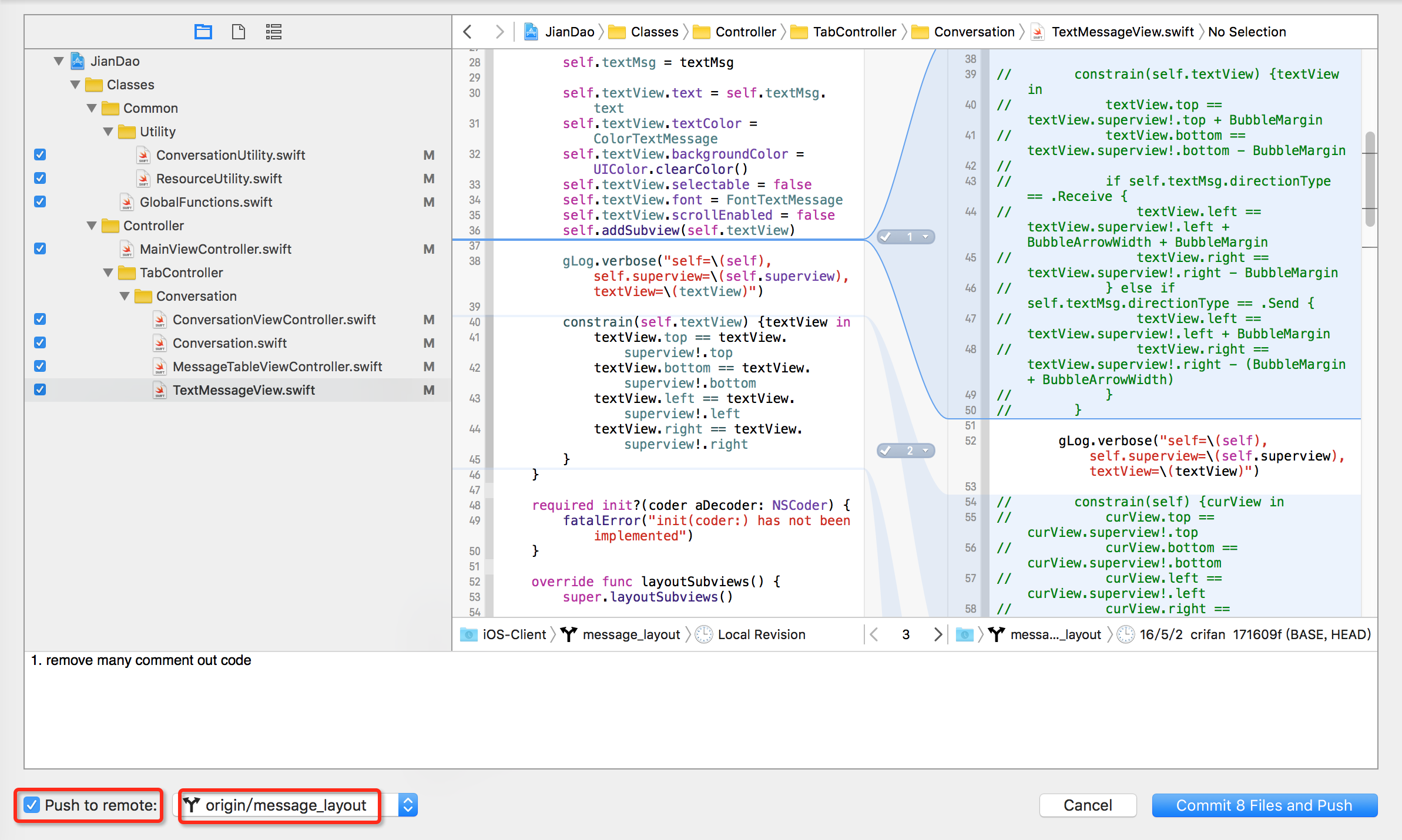Screen dimensions: 1402x840
Task: Select Conversation.swift in file list
Action: coord(229,343)
